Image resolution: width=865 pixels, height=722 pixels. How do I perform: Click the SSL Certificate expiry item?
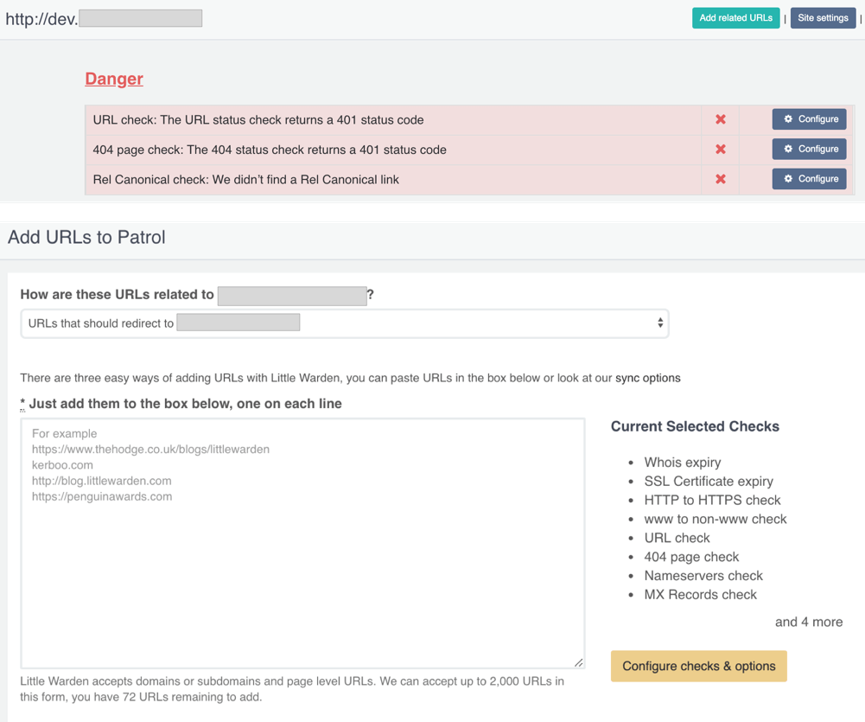(x=708, y=481)
